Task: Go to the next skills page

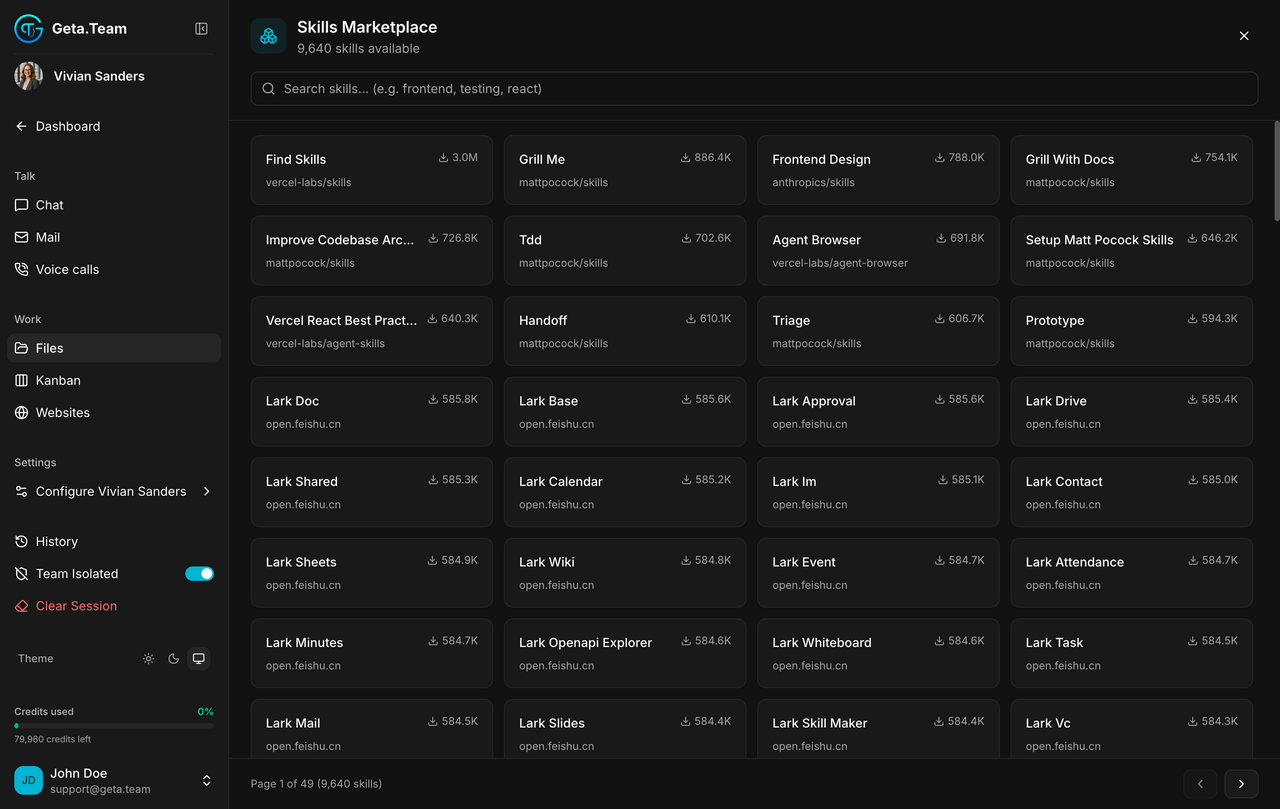Action: click(1241, 784)
